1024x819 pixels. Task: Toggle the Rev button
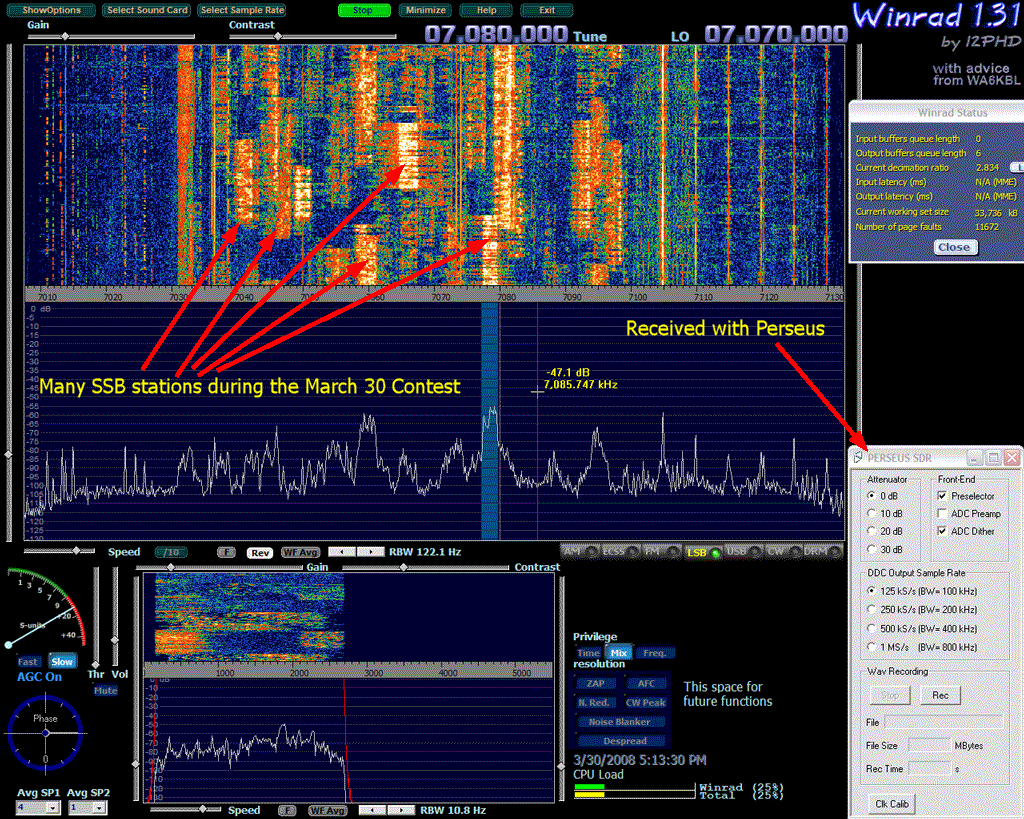point(260,553)
